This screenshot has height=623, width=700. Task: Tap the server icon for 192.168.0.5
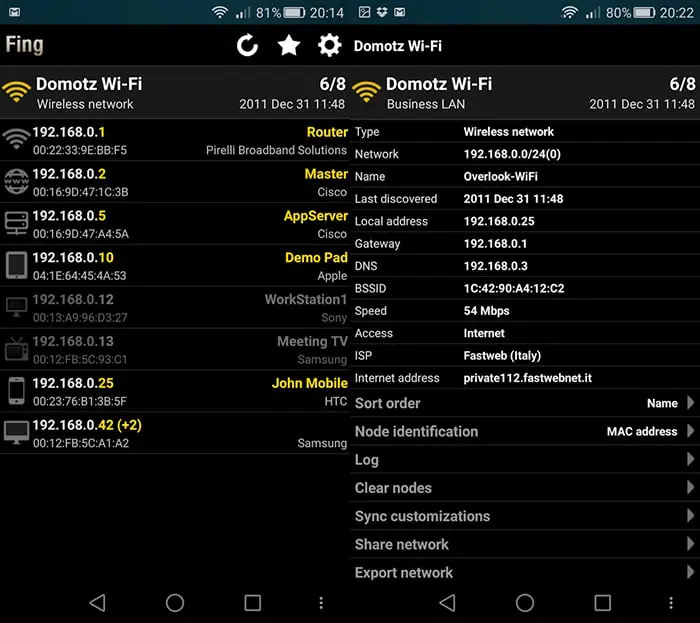click(16, 223)
